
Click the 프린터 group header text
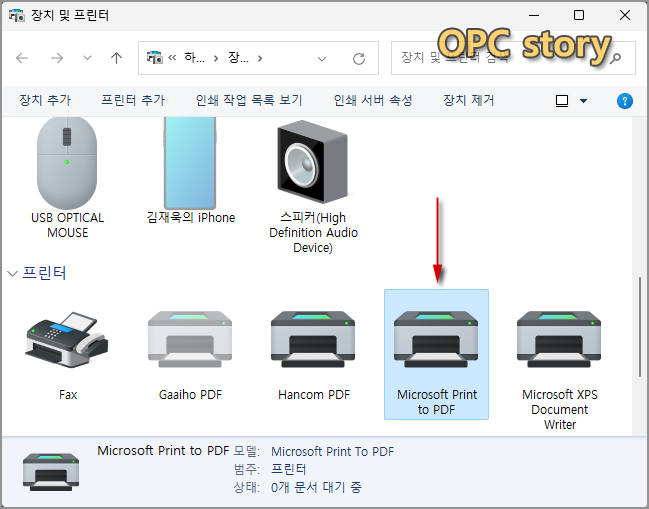(44, 273)
